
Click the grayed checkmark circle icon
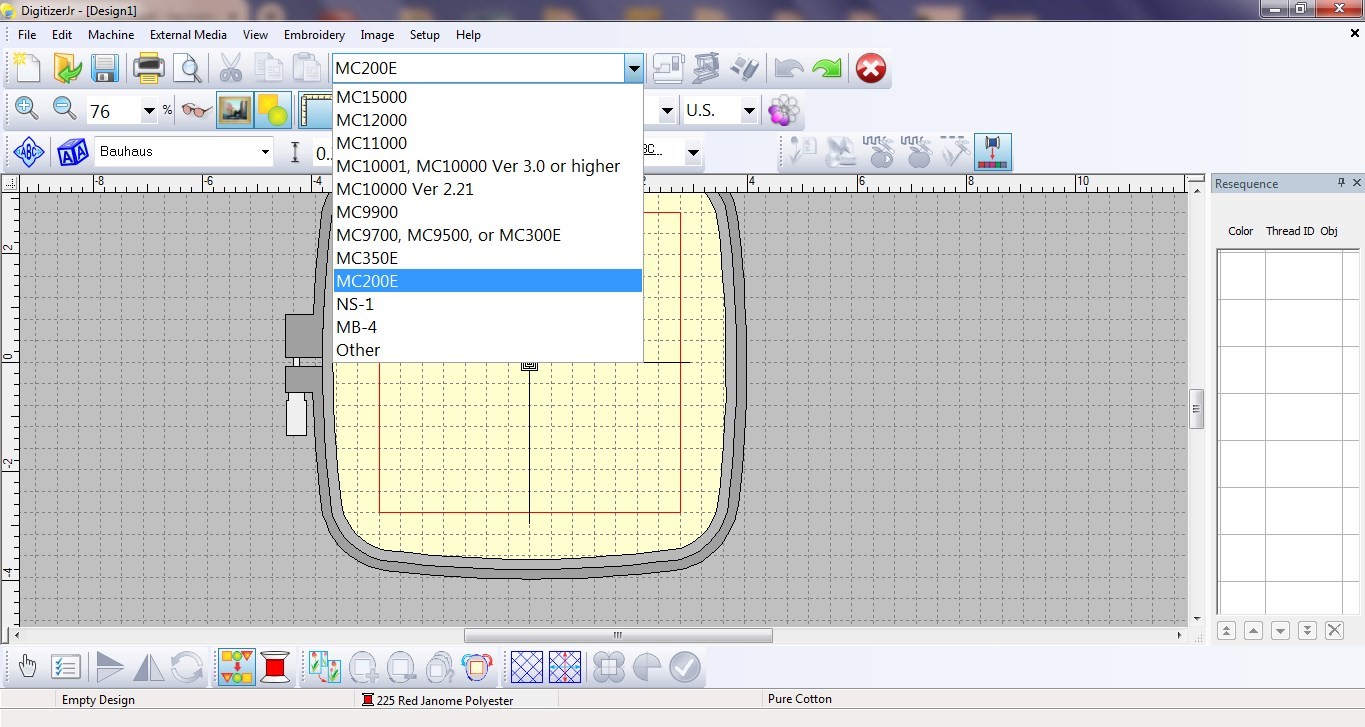coord(685,668)
